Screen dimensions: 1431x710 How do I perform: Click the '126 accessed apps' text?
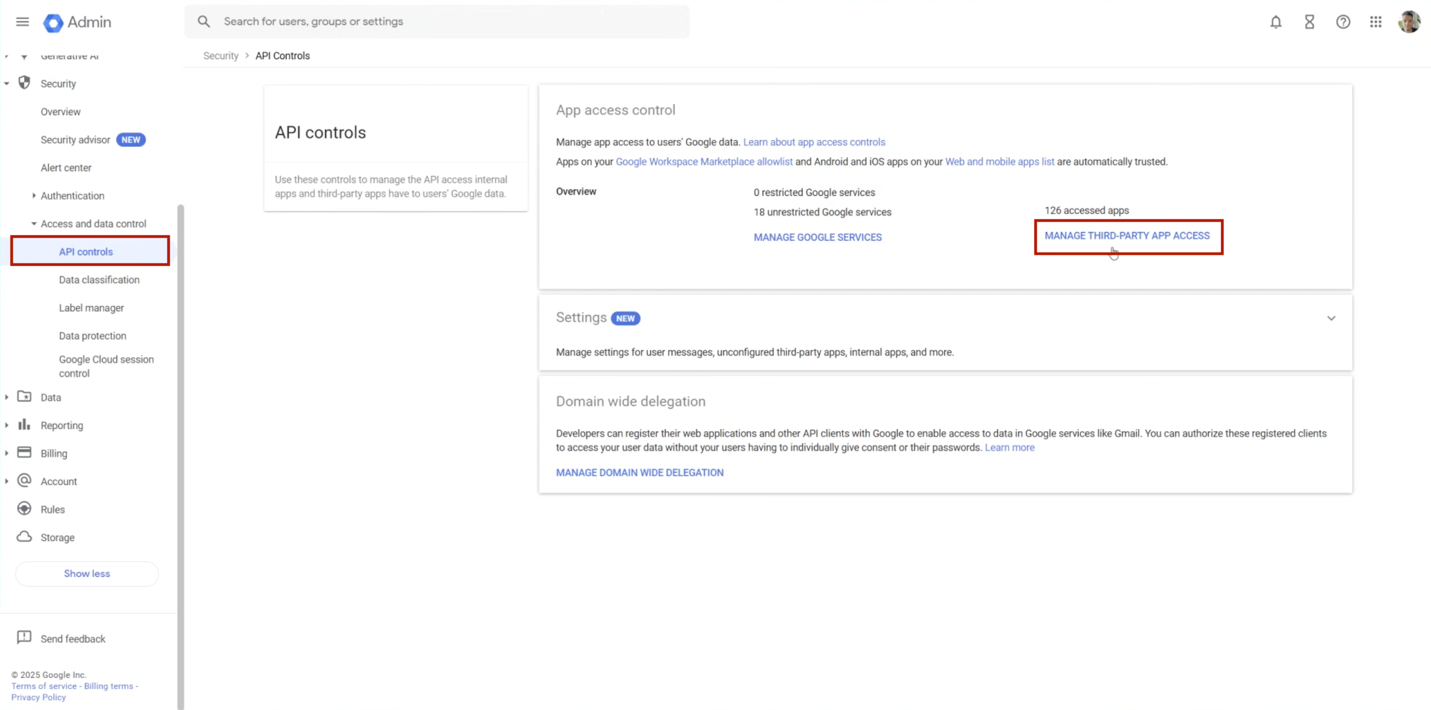pyautogui.click(x=1086, y=211)
